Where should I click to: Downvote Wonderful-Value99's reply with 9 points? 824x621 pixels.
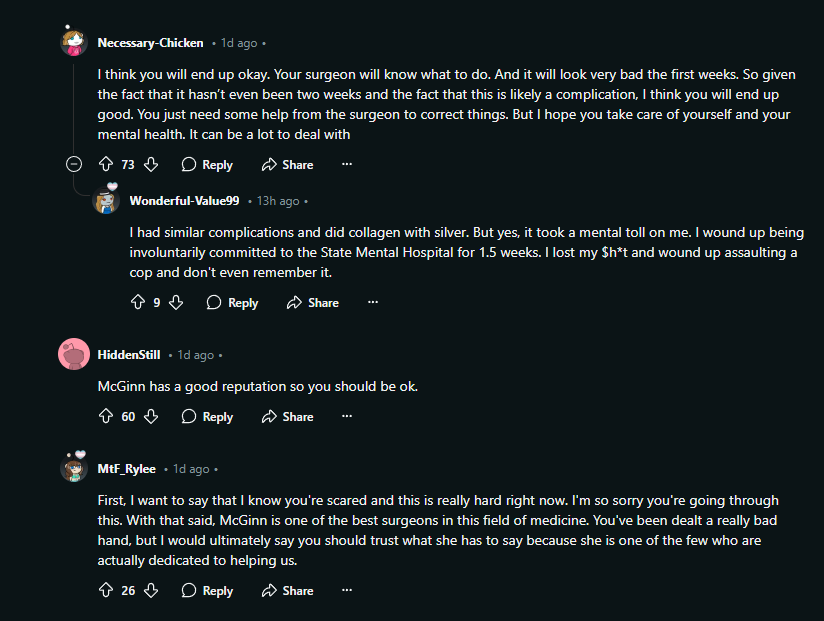(x=176, y=302)
